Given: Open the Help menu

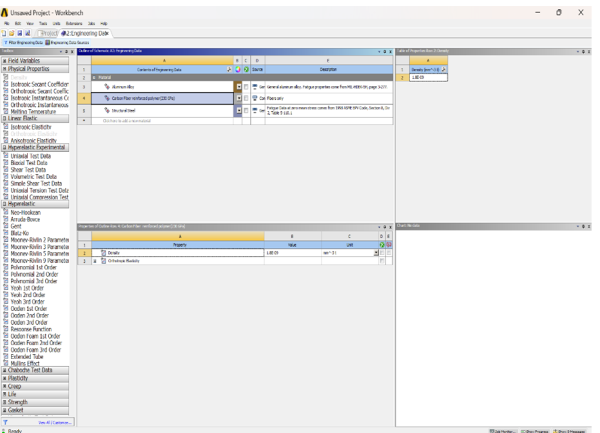Looking at the screenshot, I should coord(104,23).
